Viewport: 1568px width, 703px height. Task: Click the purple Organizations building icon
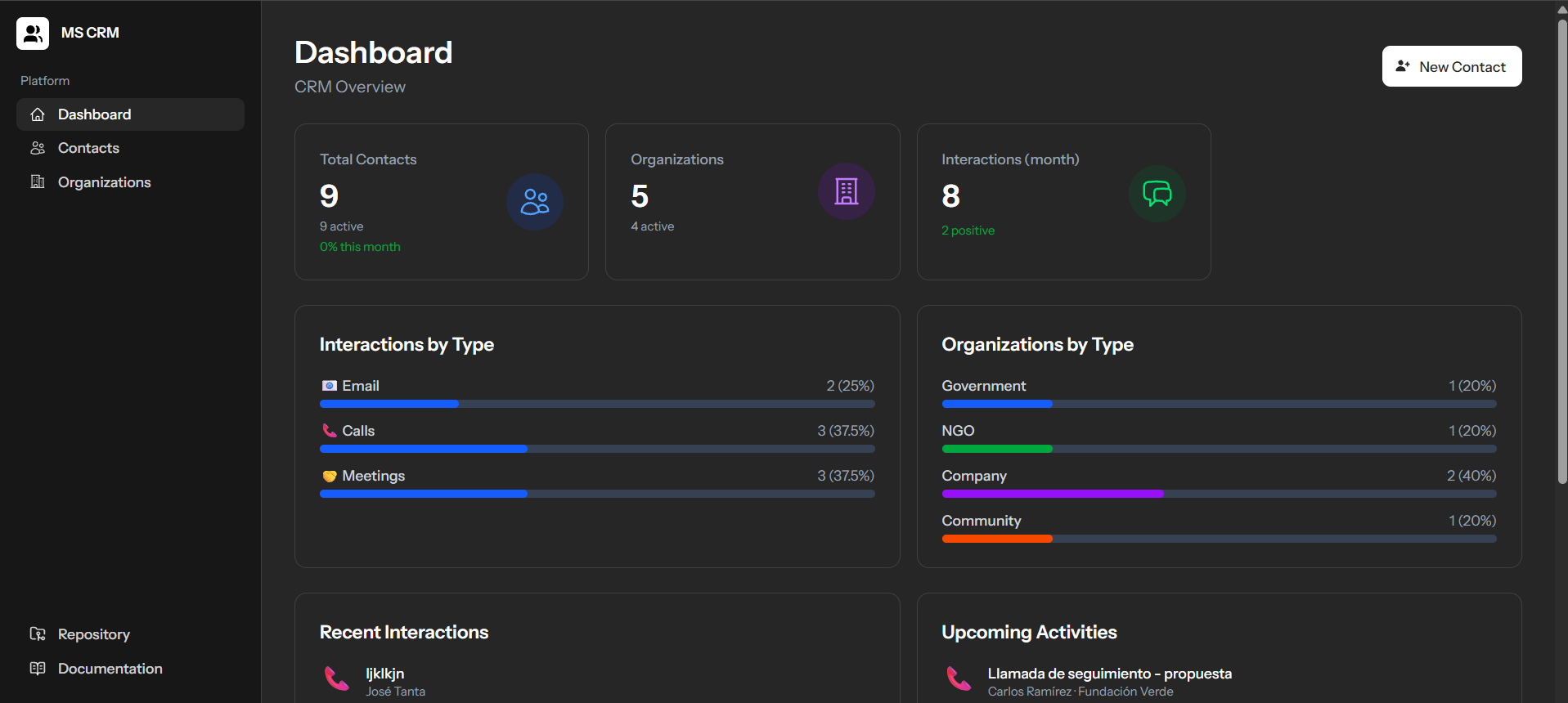coord(846,191)
